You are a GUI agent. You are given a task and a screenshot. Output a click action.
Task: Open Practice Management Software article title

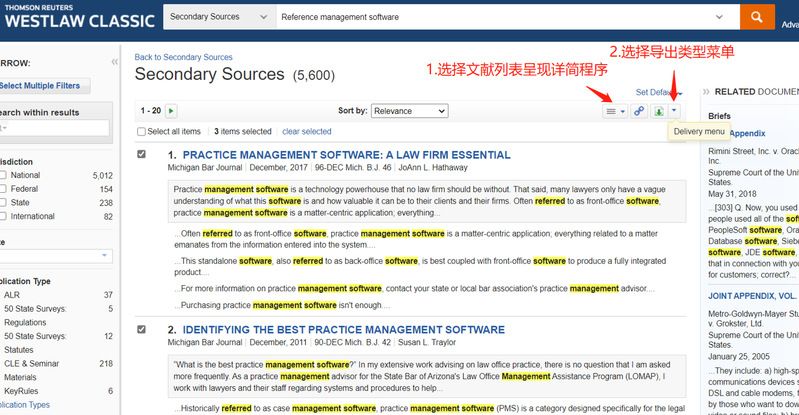346,155
